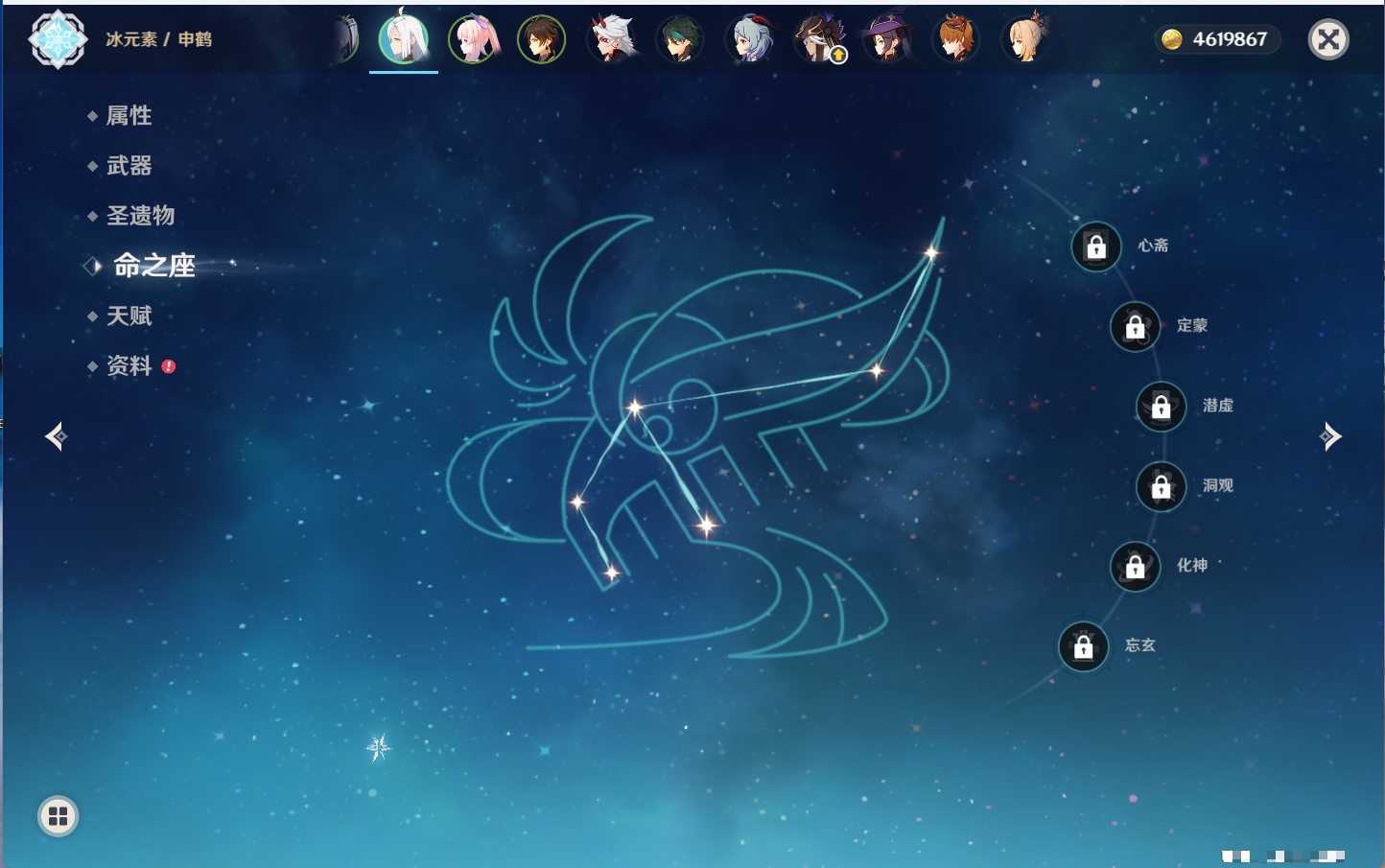This screenshot has width=1385, height=868.
Task: Select Shenhe's white-haired avatar in the party bar
Action: (x=404, y=38)
